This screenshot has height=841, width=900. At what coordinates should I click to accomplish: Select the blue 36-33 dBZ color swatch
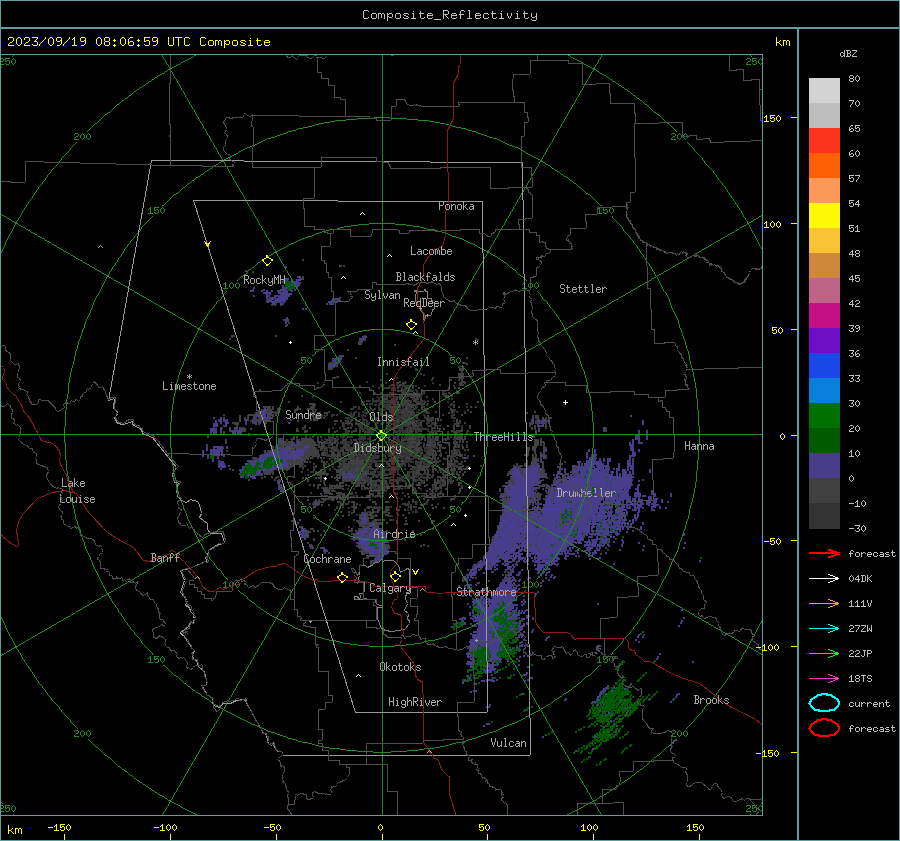click(x=824, y=366)
